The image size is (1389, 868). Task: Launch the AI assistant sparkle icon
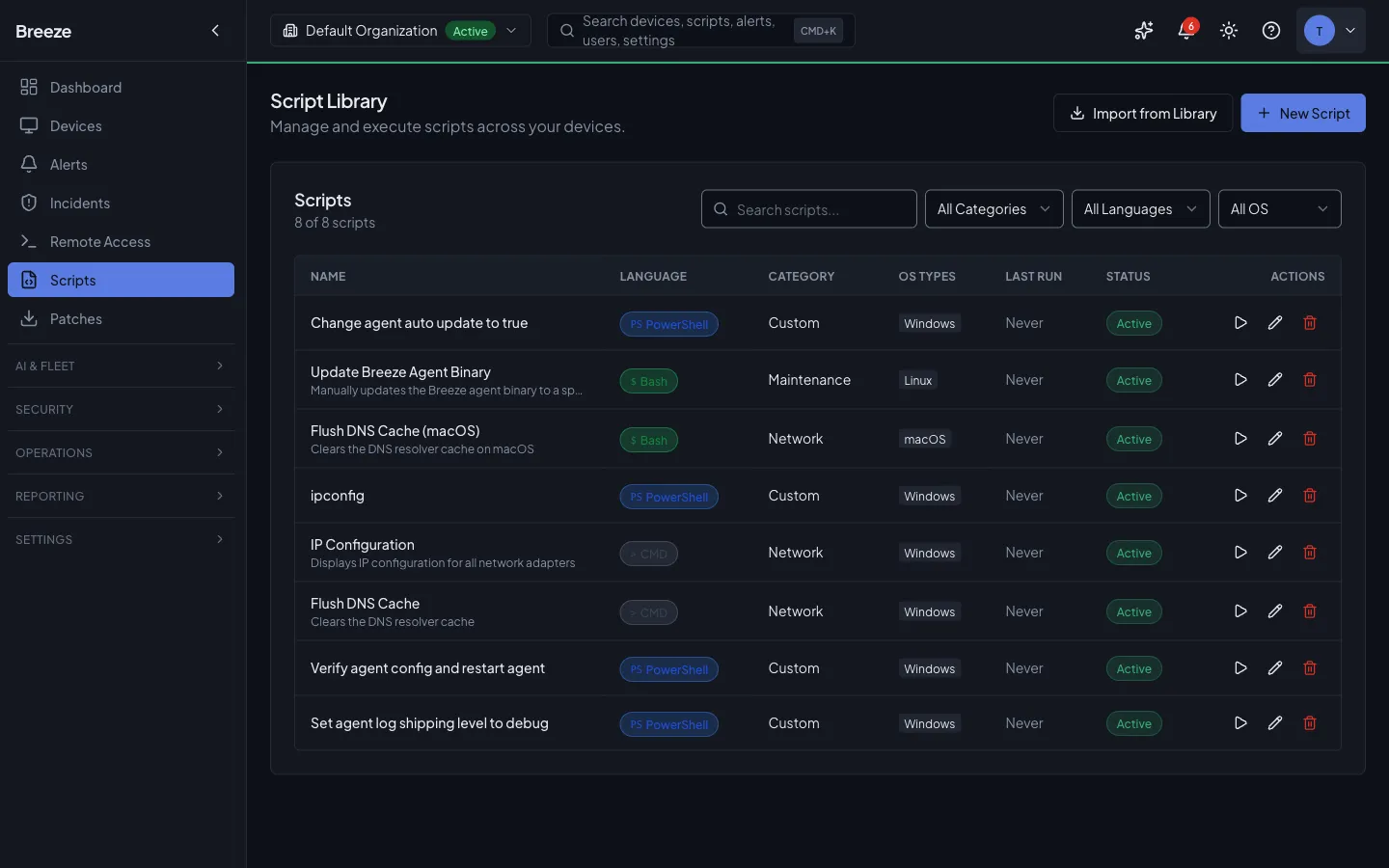click(x=1143, y=30)
